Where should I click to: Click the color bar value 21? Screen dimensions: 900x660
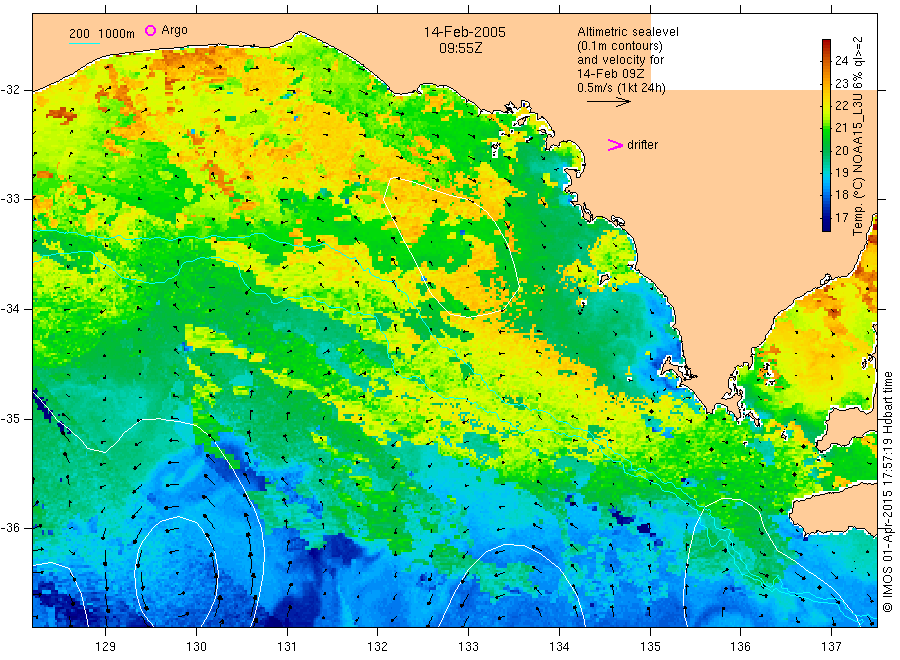point(841,128)
